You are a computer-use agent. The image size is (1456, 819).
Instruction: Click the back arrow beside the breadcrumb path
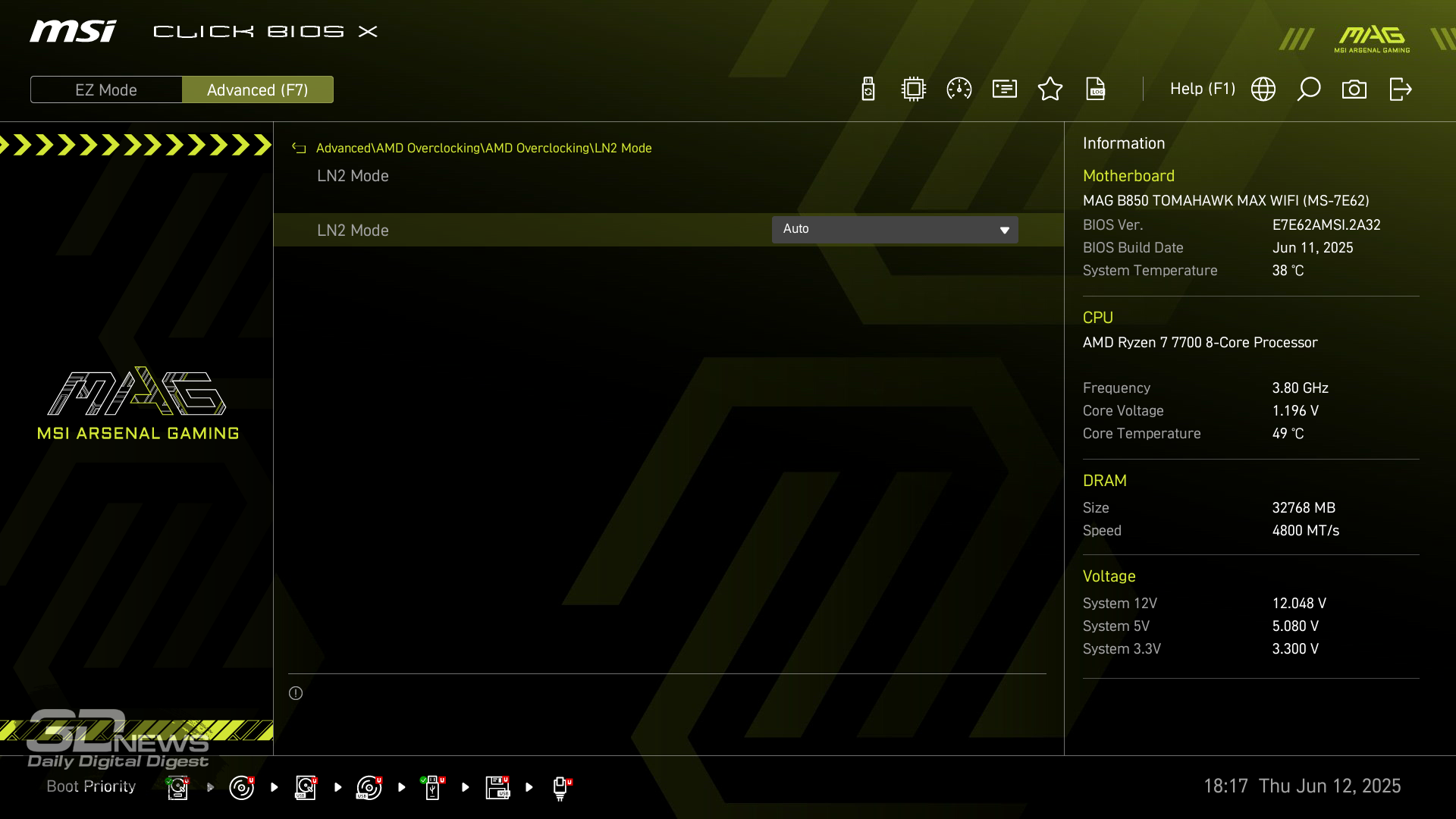pyautogui.click(x=299, y=149)
